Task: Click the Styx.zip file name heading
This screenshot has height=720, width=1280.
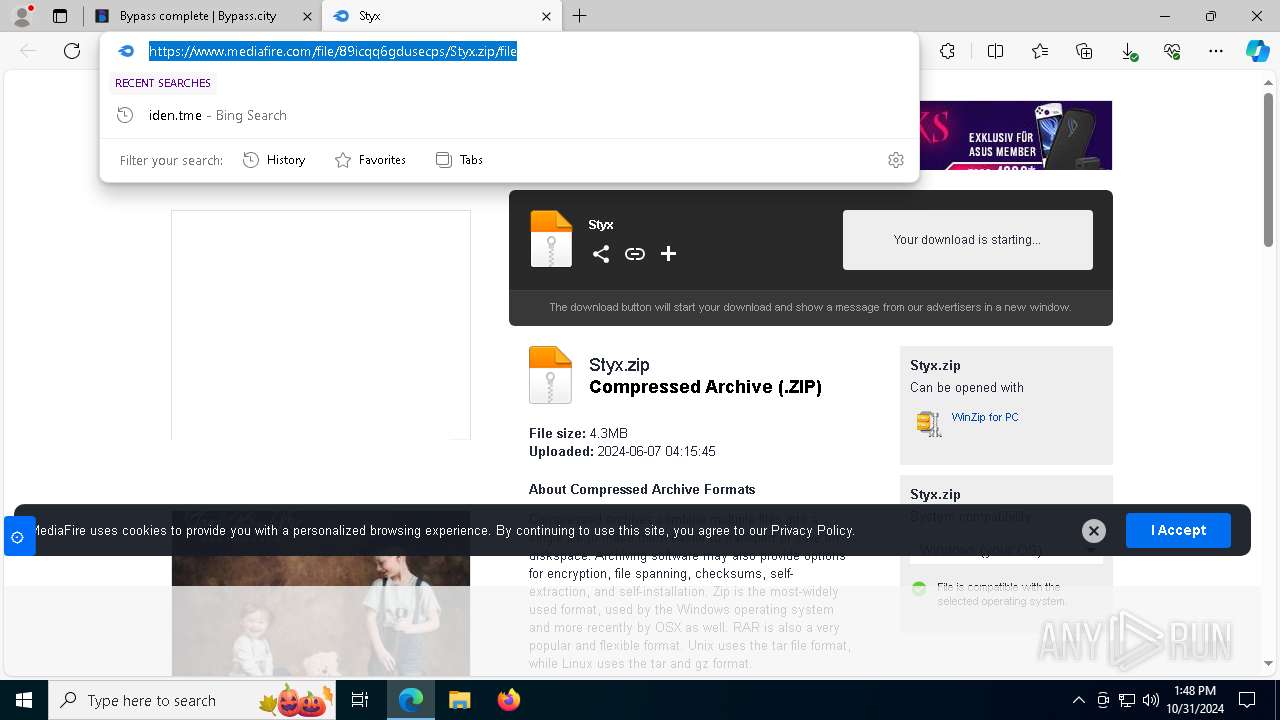Action: 619,365
